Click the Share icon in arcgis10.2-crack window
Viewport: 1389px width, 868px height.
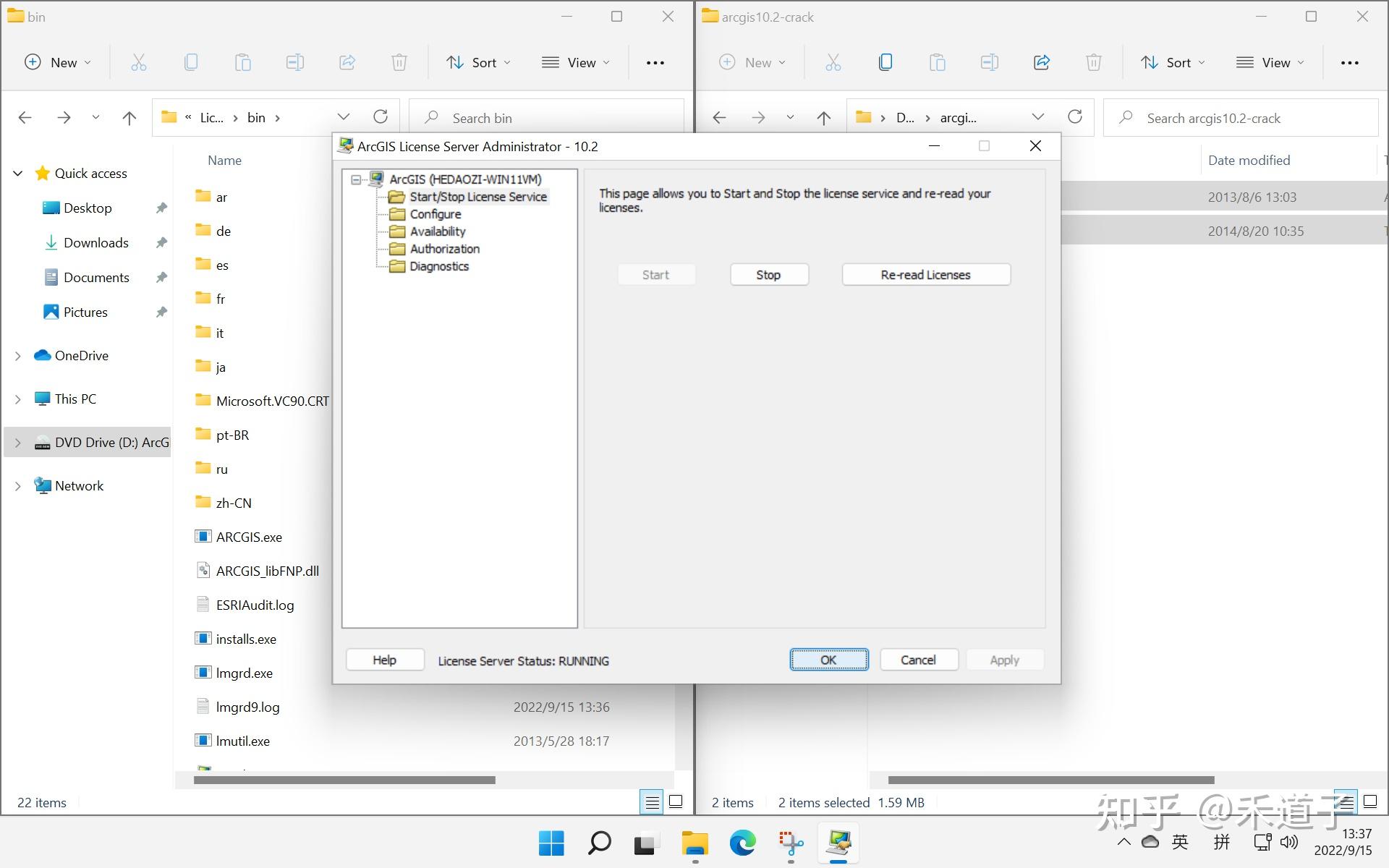(x=1042, y=63)
